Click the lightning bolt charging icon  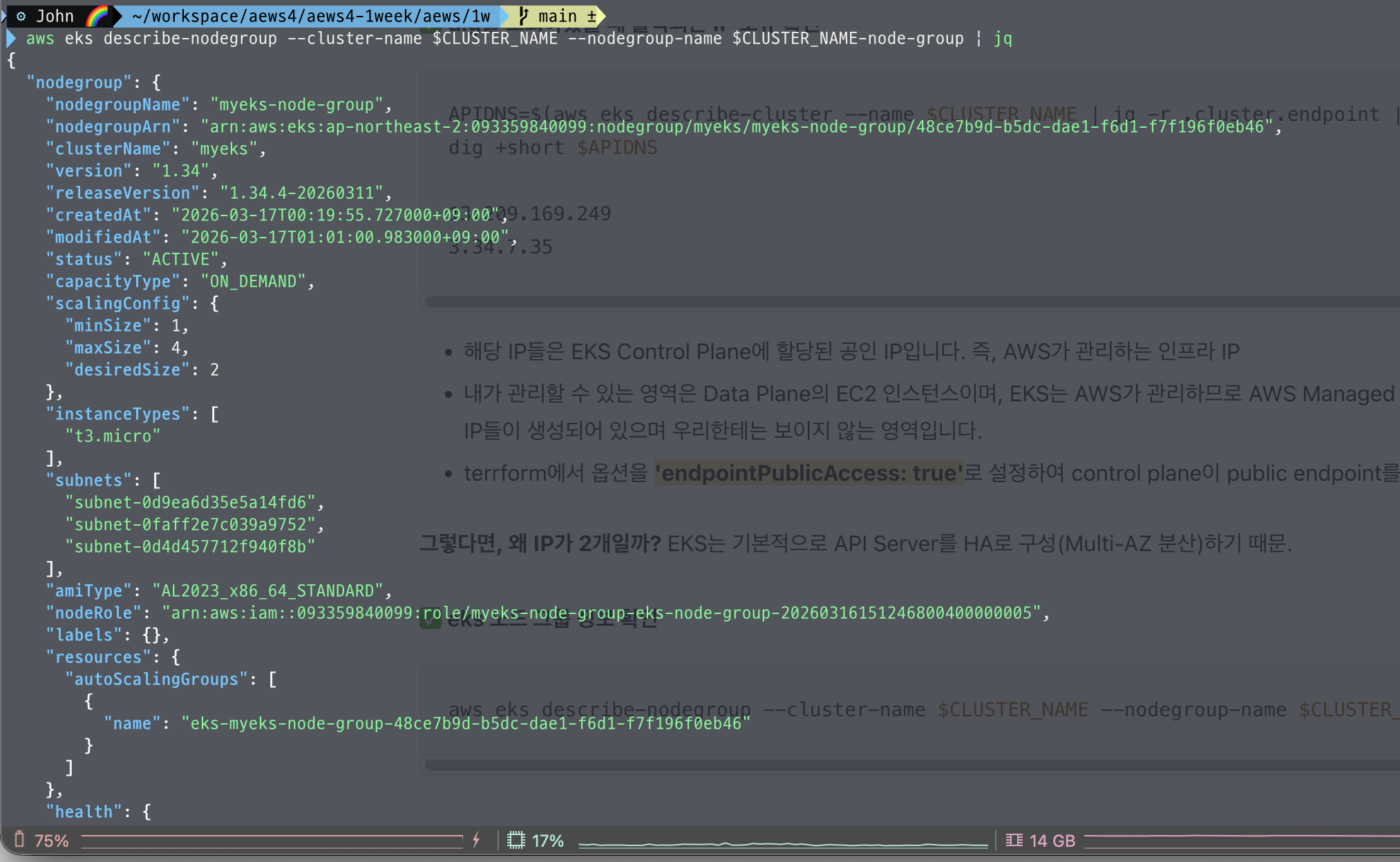[x=476, y=840]
